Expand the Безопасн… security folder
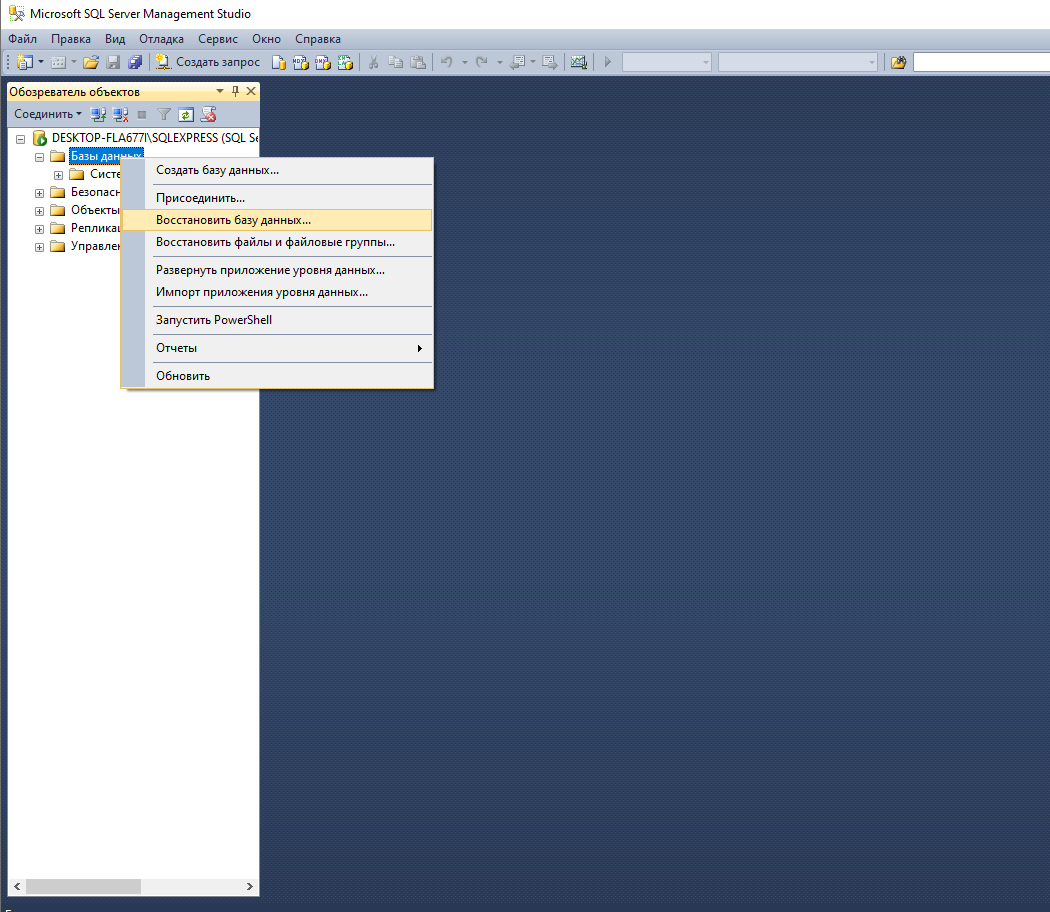The width and height of the screenshot is (1050, 912). tap(40, 194)
